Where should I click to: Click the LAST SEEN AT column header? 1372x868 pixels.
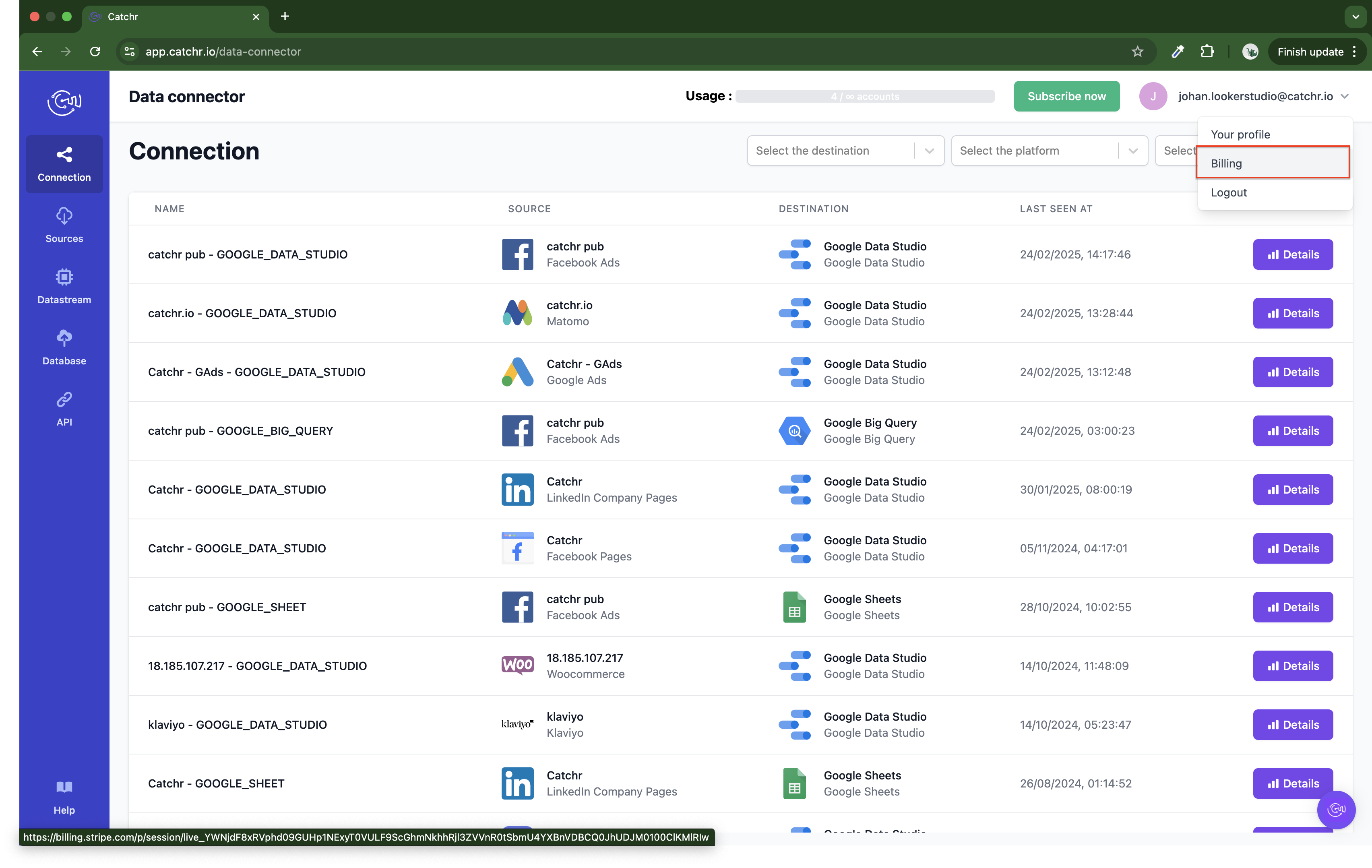pos(1056,209)
